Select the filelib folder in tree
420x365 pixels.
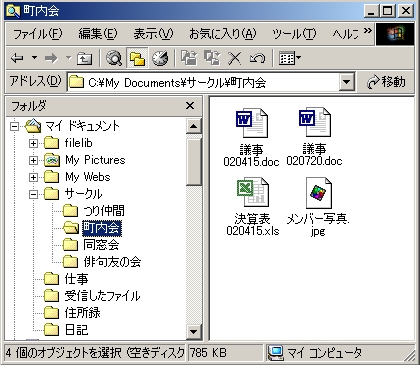[x=78, y=143]
